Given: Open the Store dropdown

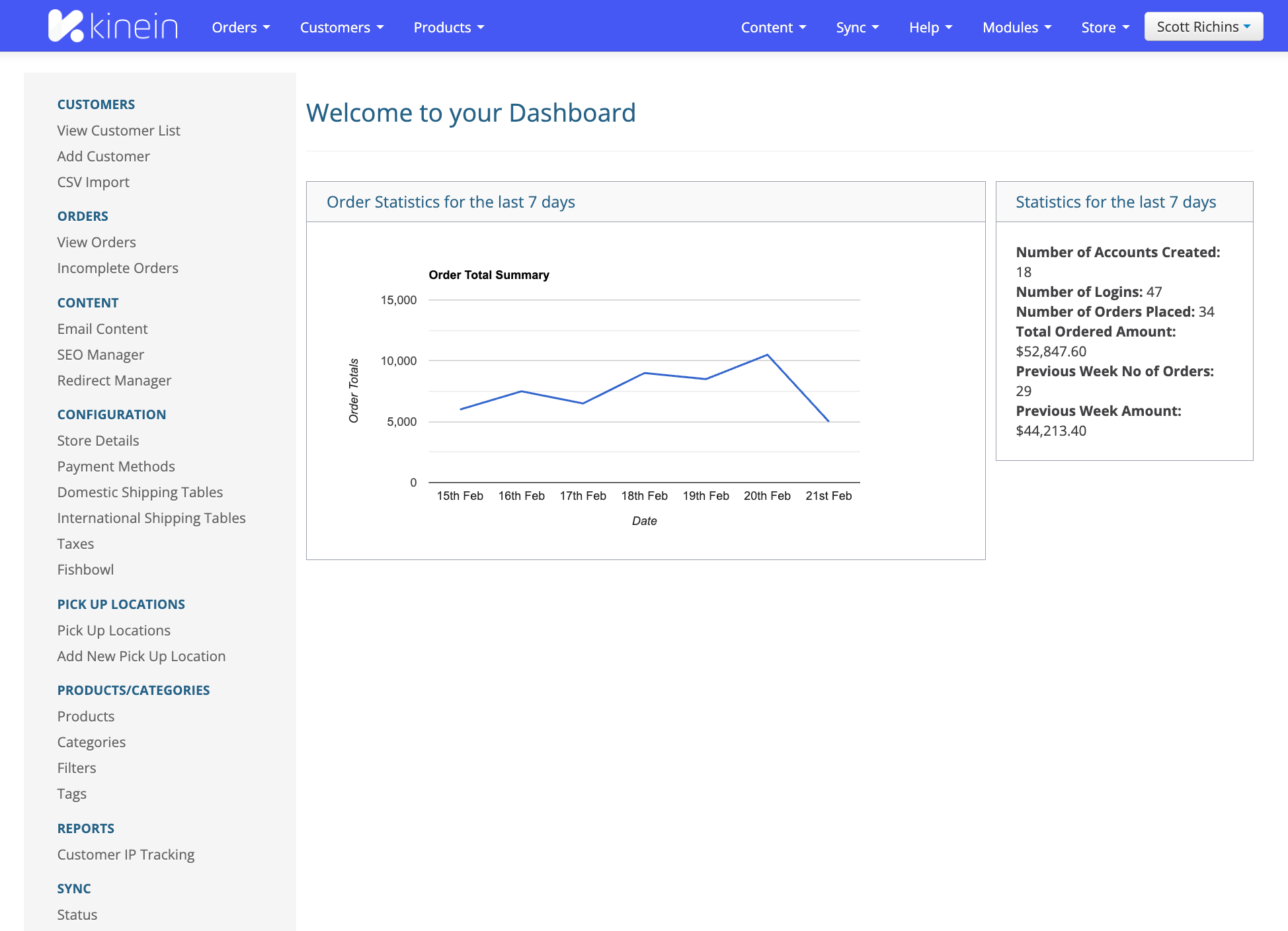Looking at the screenshot, I should pyautogui.click(x=1104, y=27).
